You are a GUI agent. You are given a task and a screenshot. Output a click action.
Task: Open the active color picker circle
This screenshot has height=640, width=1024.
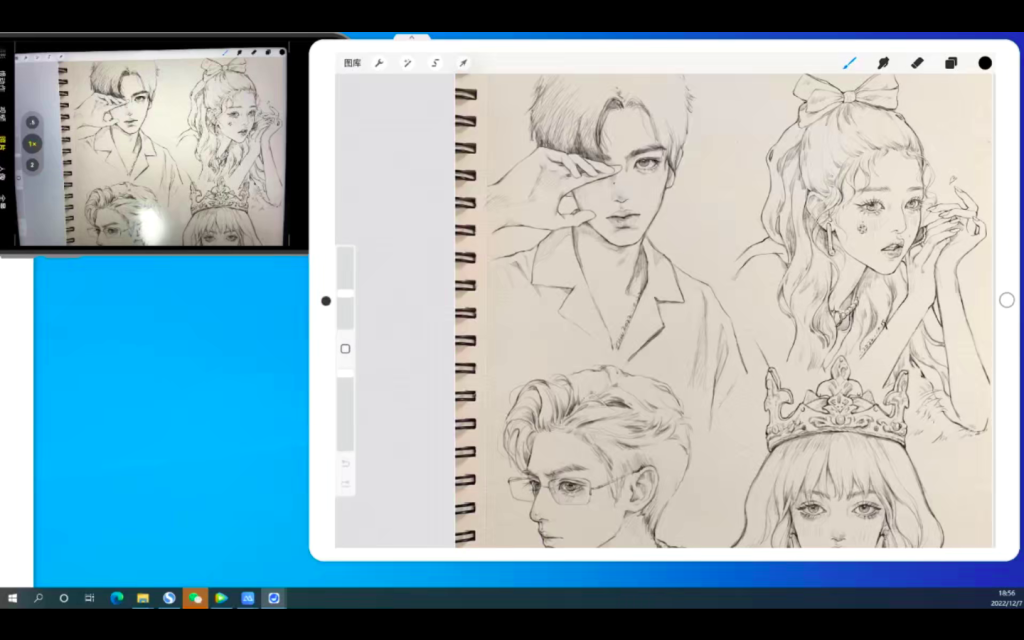point(984,63)
